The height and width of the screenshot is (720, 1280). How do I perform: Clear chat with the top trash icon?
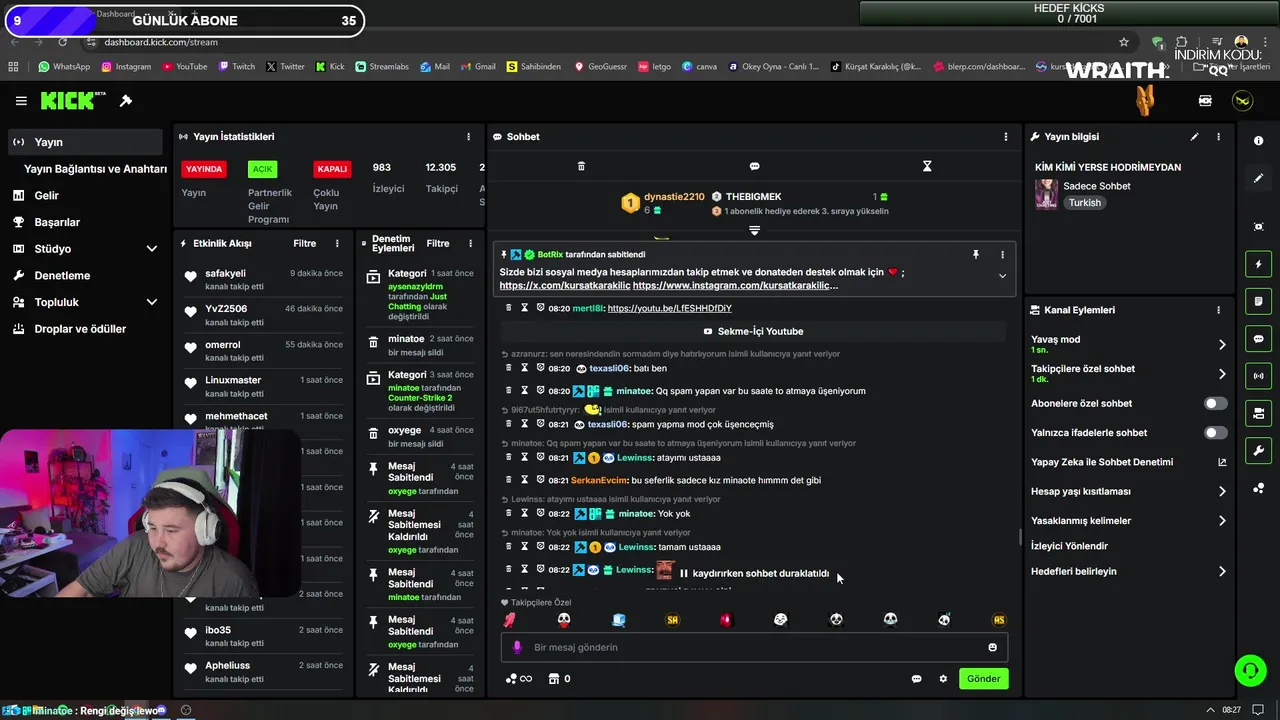(x=581, y=166)
